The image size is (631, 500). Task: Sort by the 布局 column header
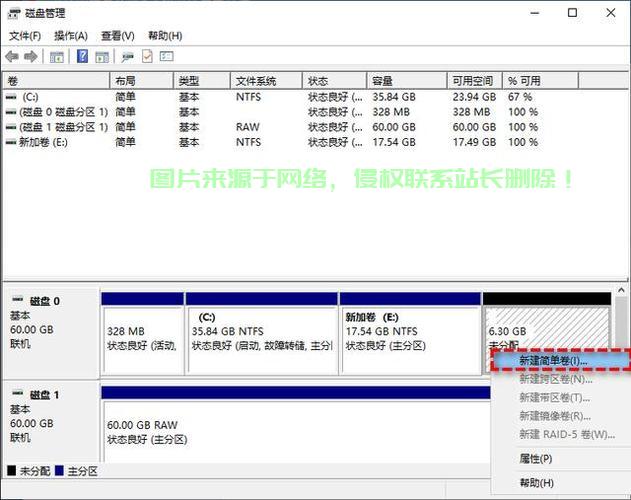(x=142, y=81)
